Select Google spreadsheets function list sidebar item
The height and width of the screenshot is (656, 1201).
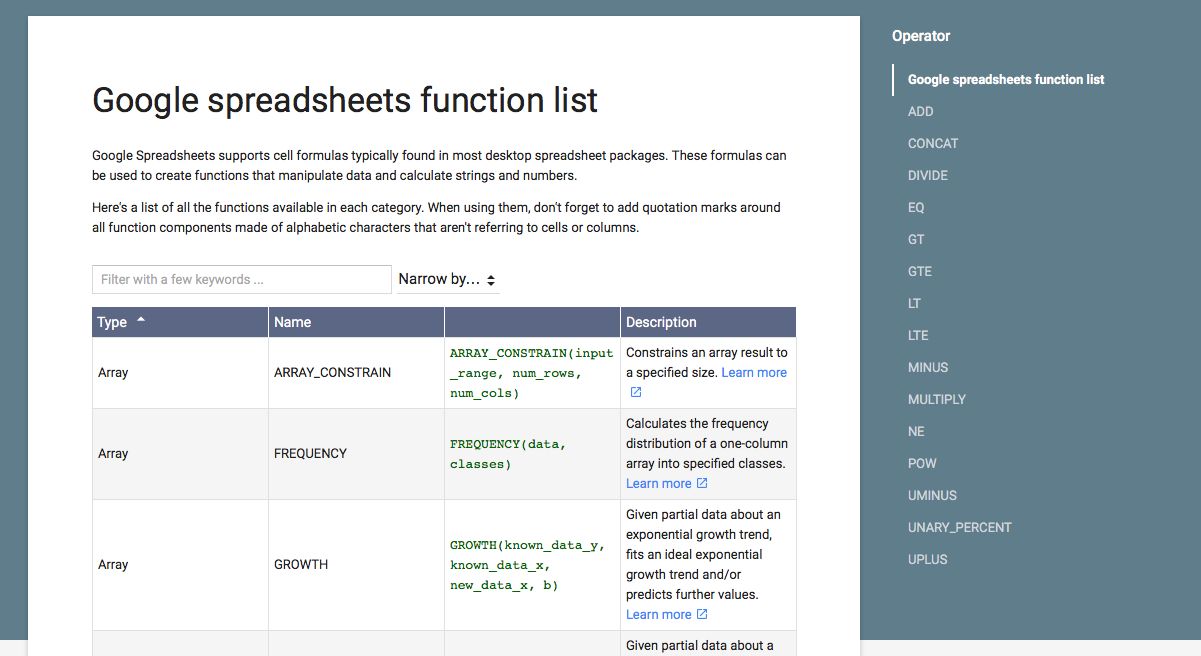coord(1006,80)
